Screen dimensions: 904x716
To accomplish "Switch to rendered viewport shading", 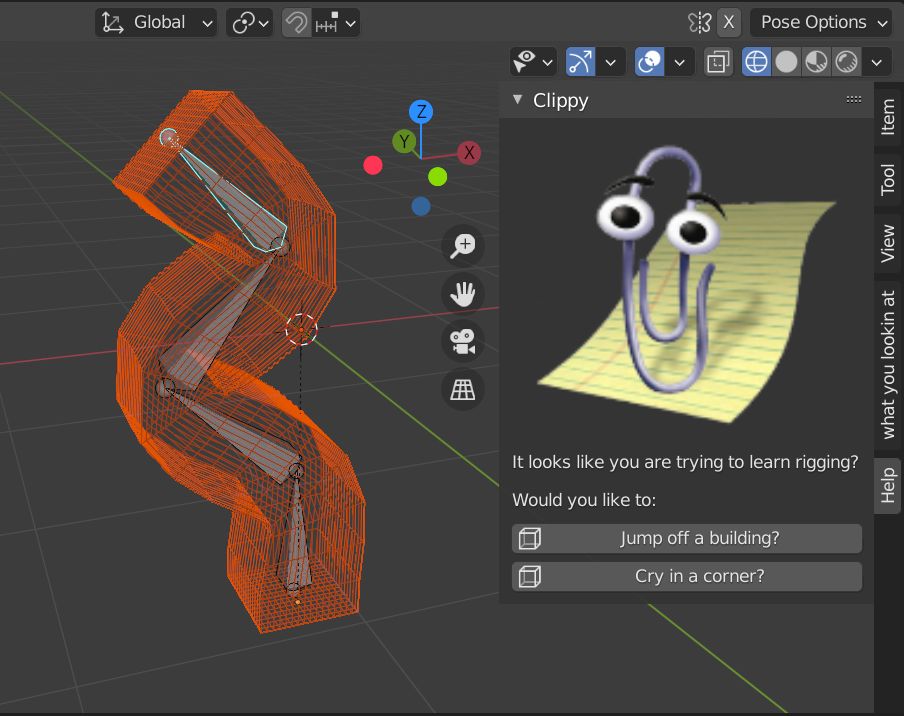I will tap(845, 61).
